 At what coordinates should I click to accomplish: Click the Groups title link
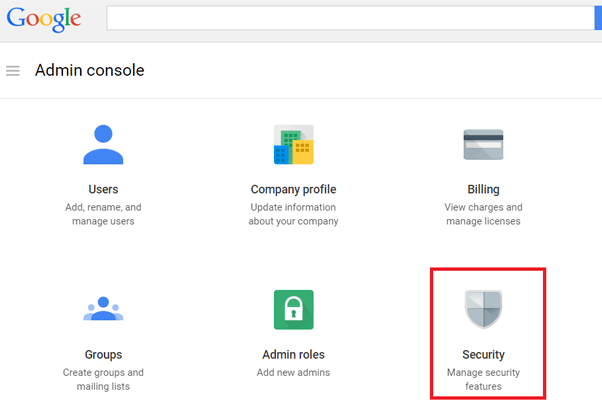103,354
